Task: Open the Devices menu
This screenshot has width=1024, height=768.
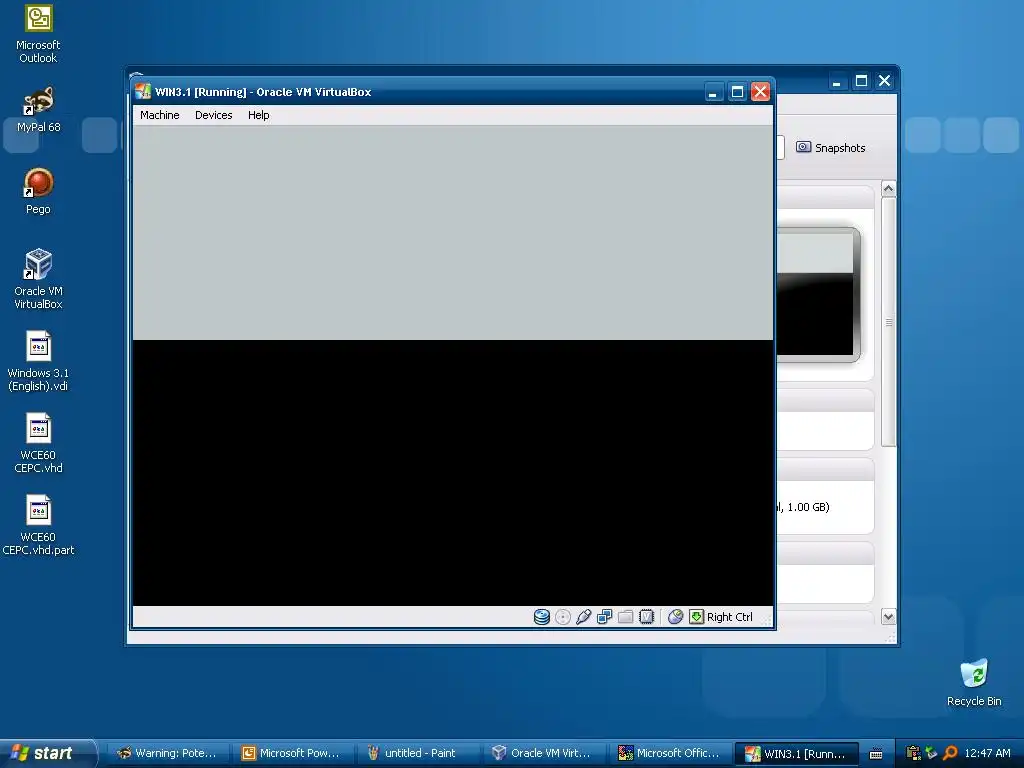Action: click(x=214, y=115)
